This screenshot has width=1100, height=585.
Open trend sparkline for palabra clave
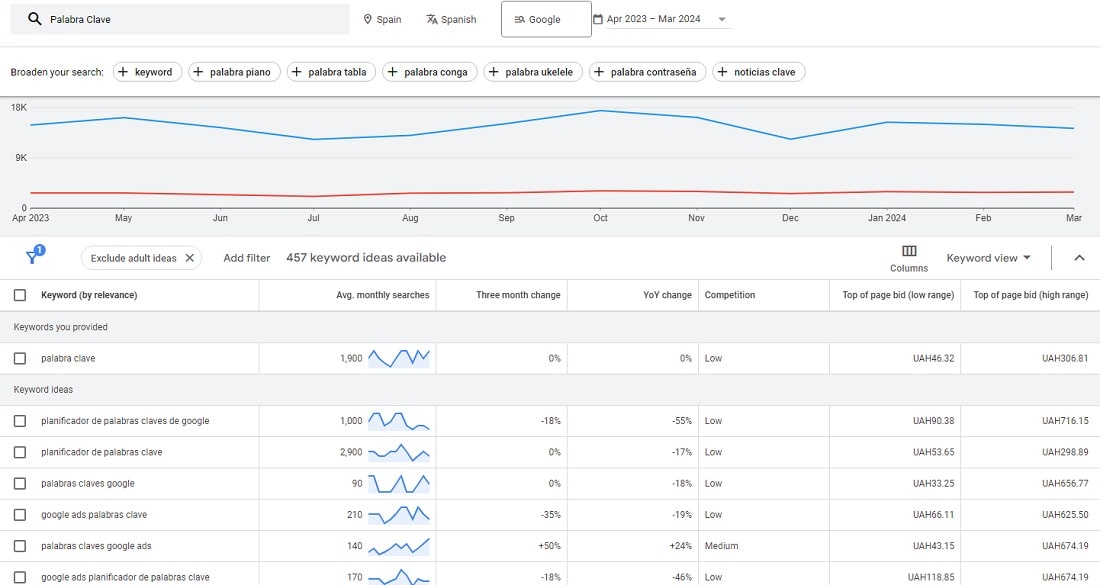point(399,358)
